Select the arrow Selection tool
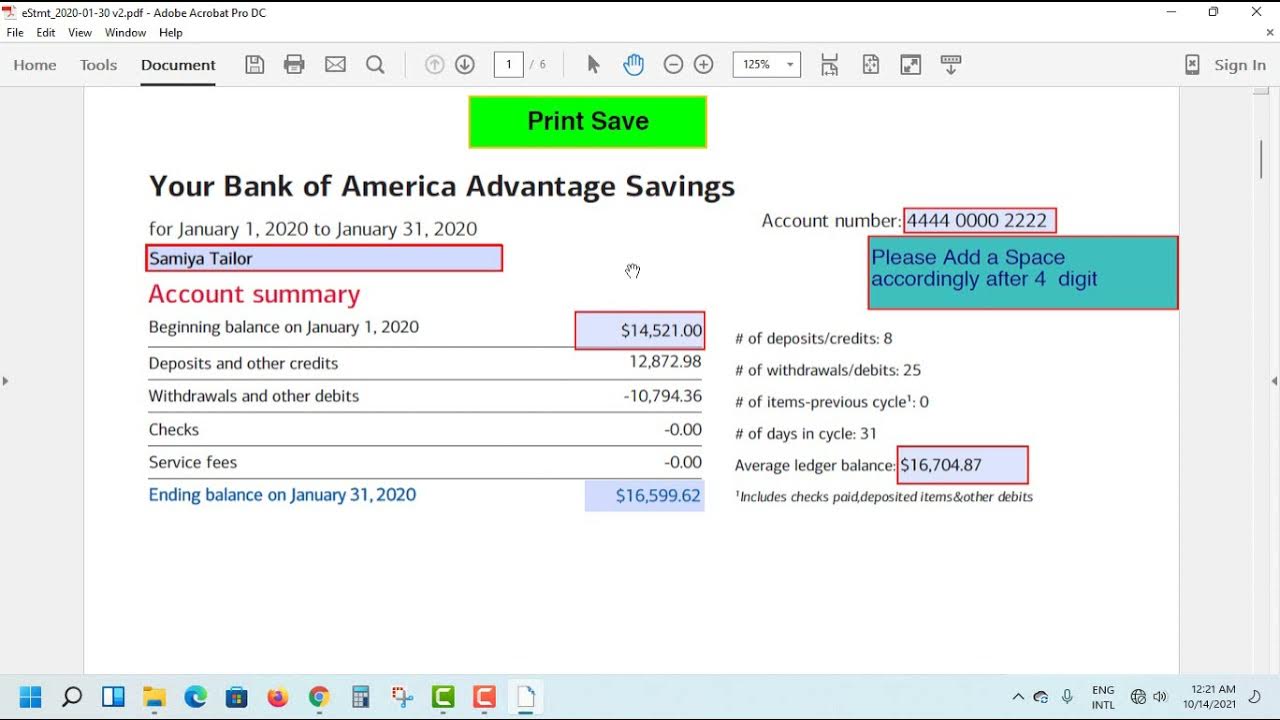Viewport: 1280px width, 720px height. tap(593, 65)
